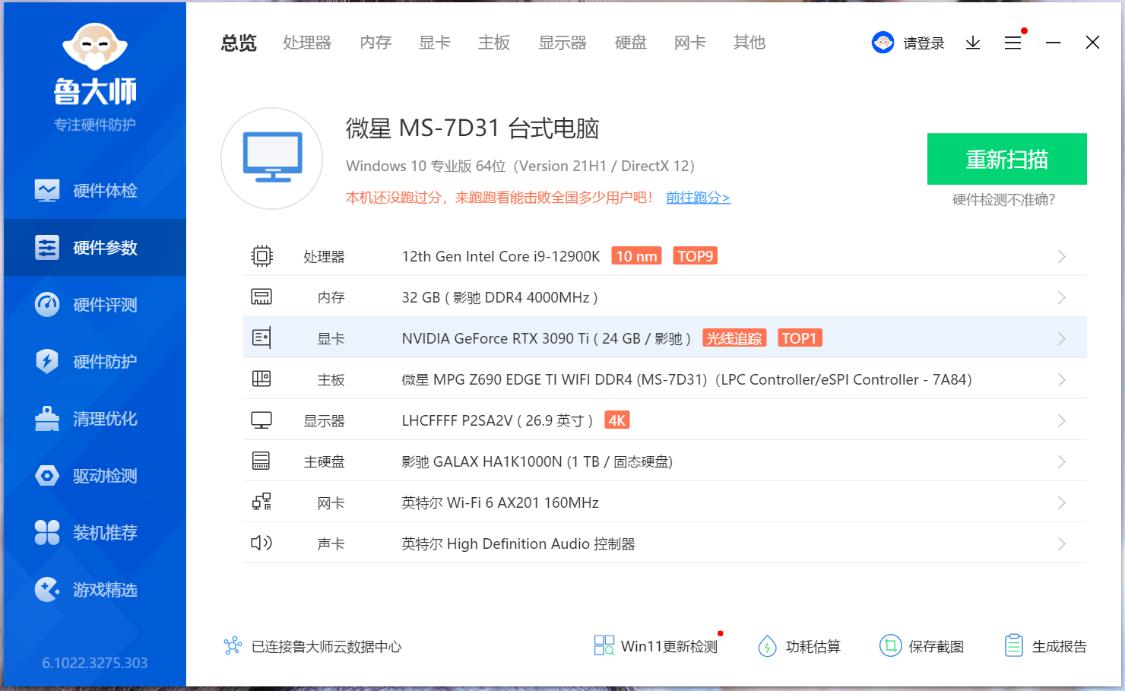This screenshot has height=691, width=1125.
Task: Click the download arrow icon near 请登录
Action: tap(972, 42)
